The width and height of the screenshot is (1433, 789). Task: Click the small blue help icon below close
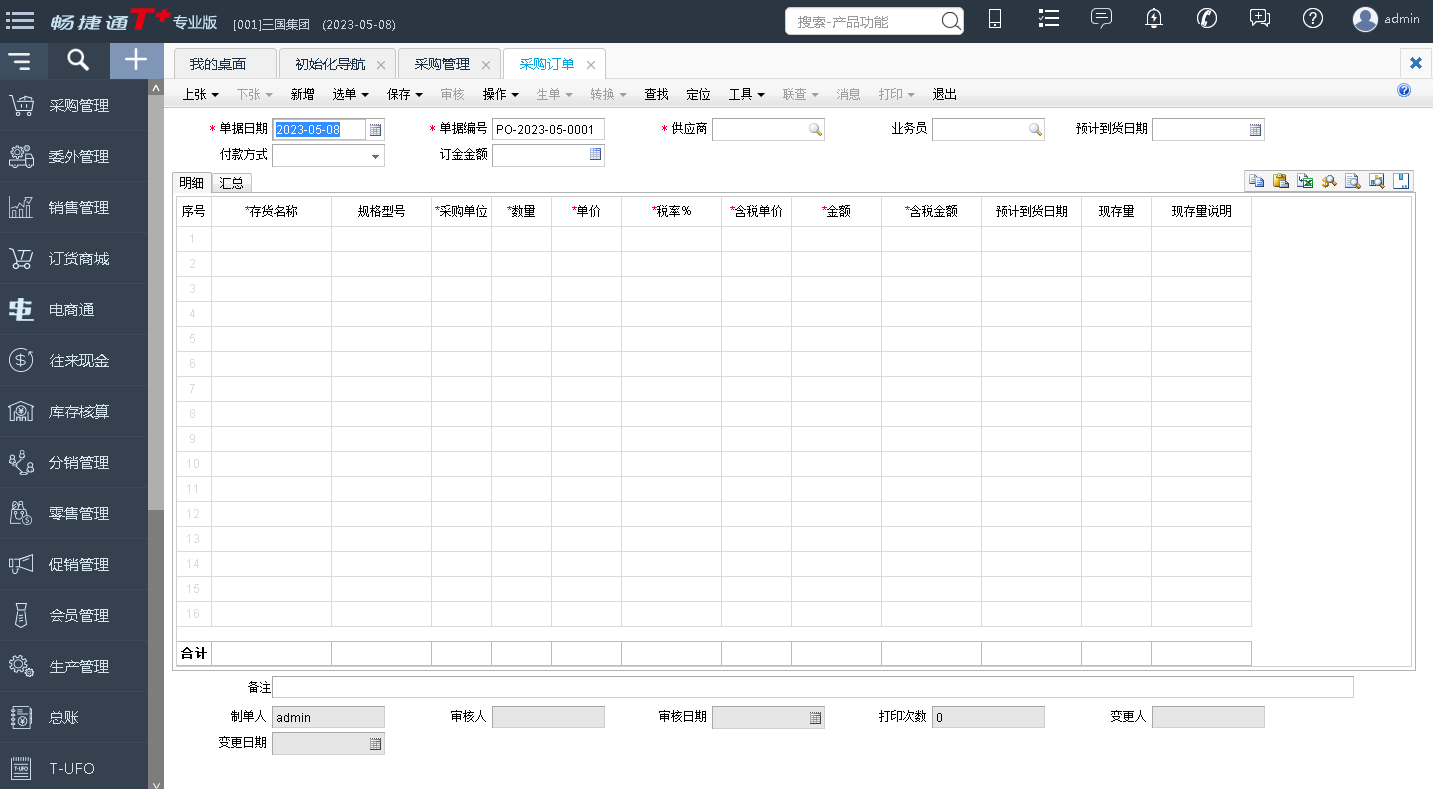click(x=1404, y=91)
